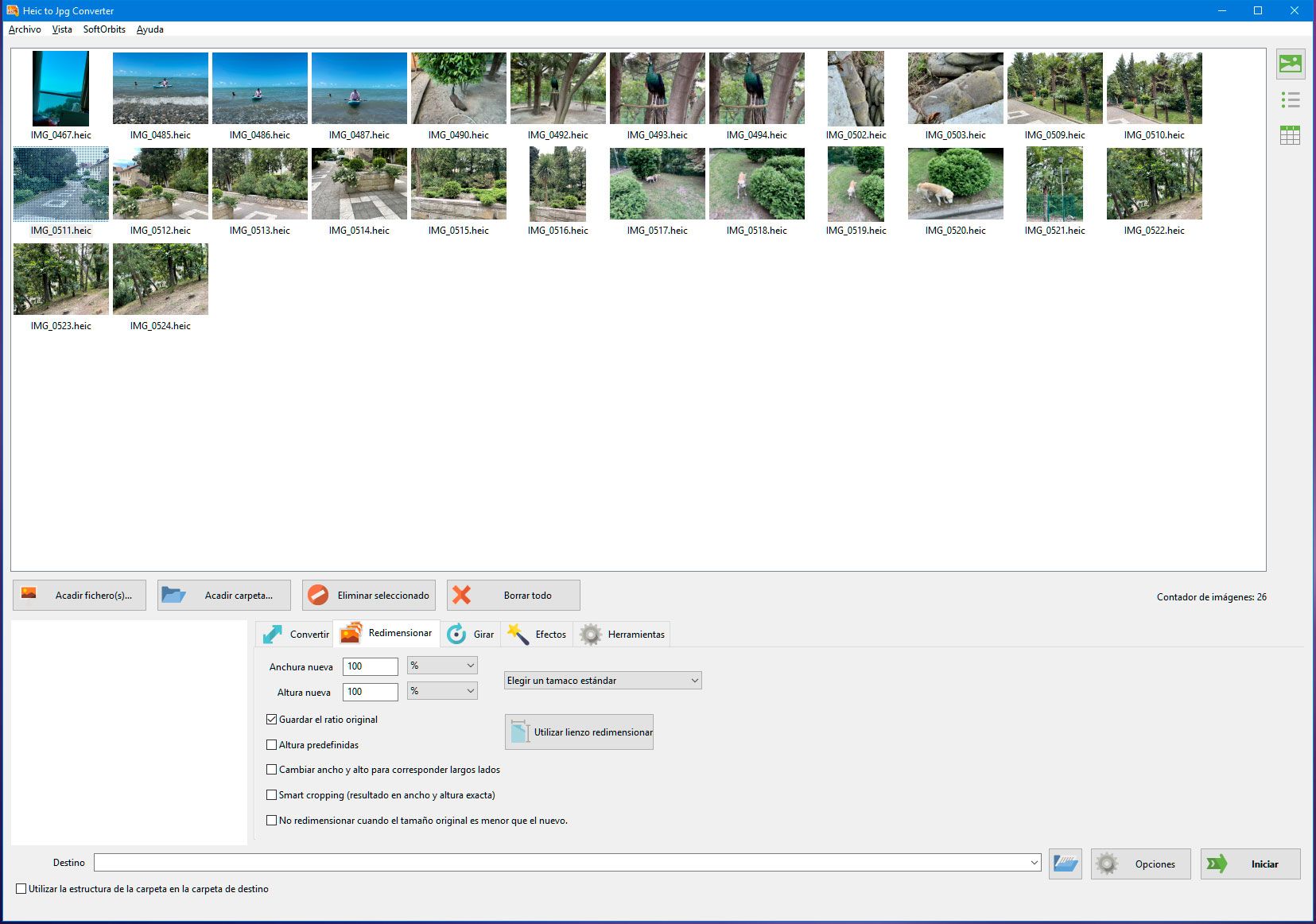Select dog thumbnail IMG_0518.heic
The image size is (1316, 924).
coord(757,184)
